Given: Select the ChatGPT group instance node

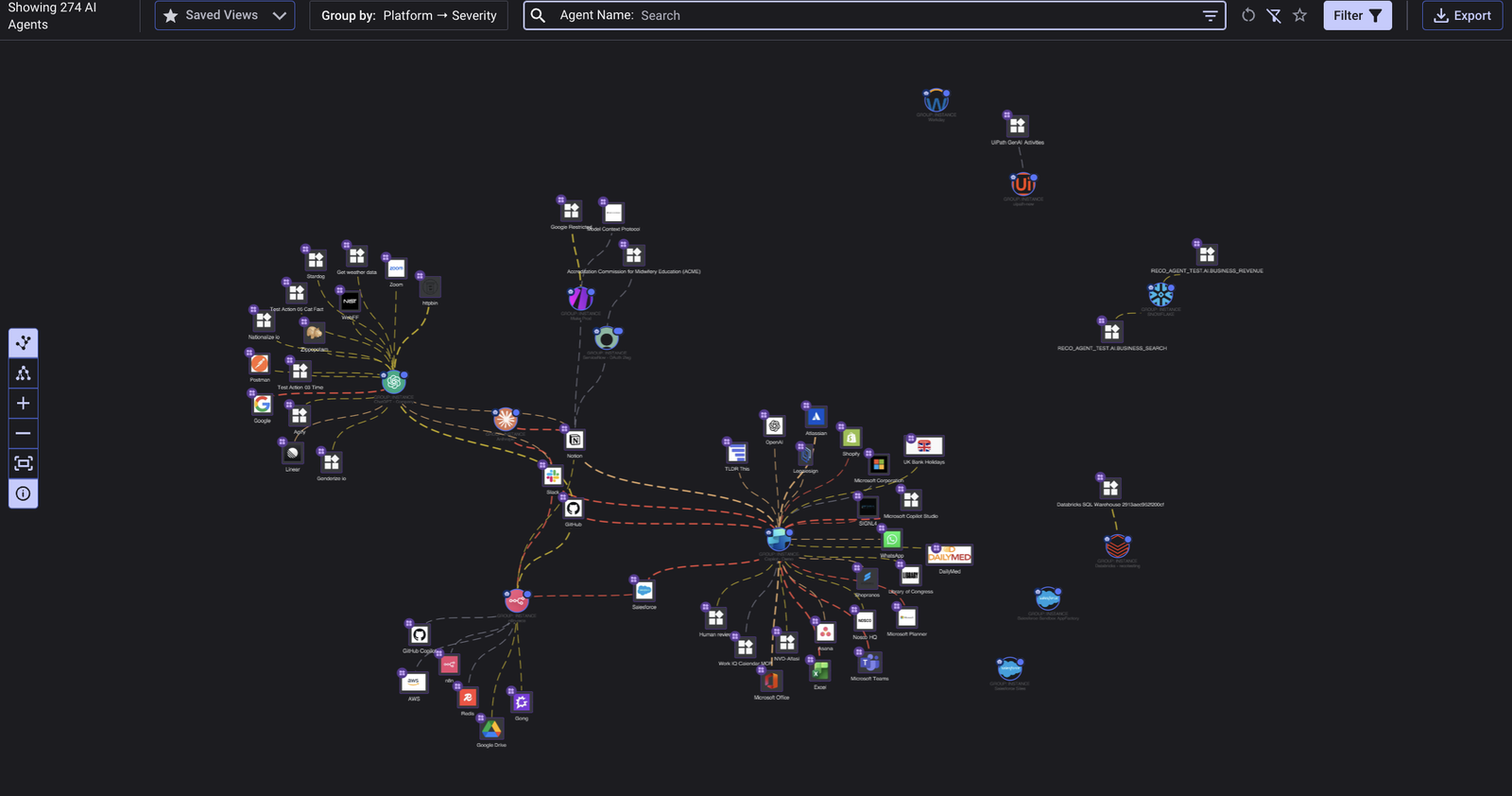Looking at the screenshot, I should [x=394, y=382].
